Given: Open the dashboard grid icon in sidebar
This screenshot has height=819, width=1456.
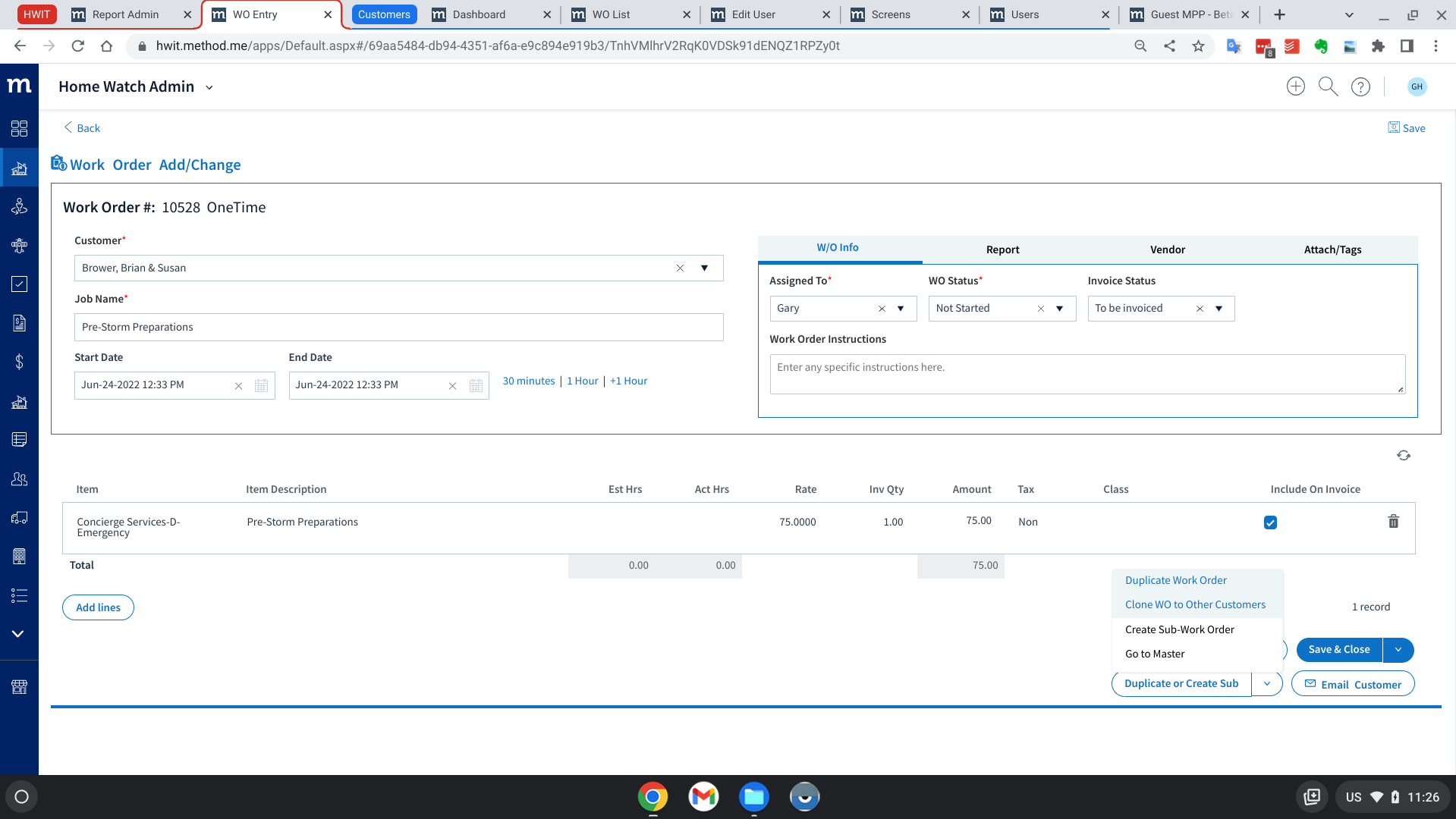Looking at the screenshot, I should click(x=19, y=128).
